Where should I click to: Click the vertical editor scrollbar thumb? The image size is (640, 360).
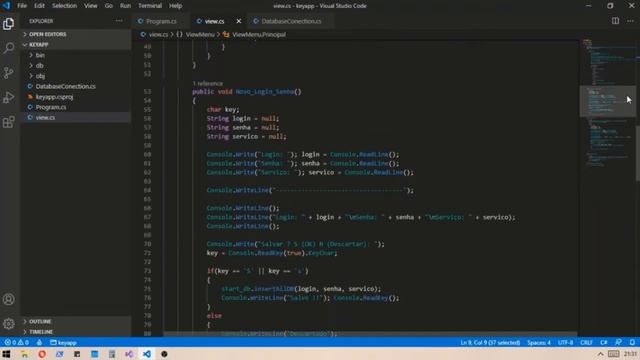coord(638,153)
